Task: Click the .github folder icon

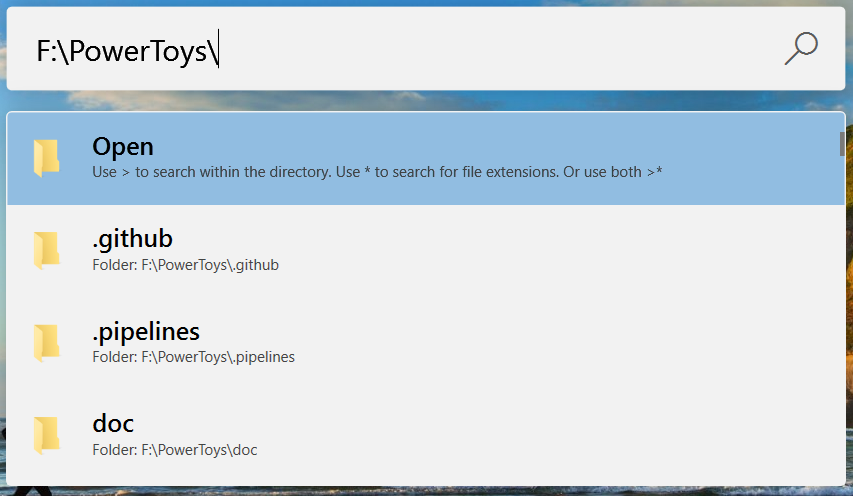Action: click(46, 250)
